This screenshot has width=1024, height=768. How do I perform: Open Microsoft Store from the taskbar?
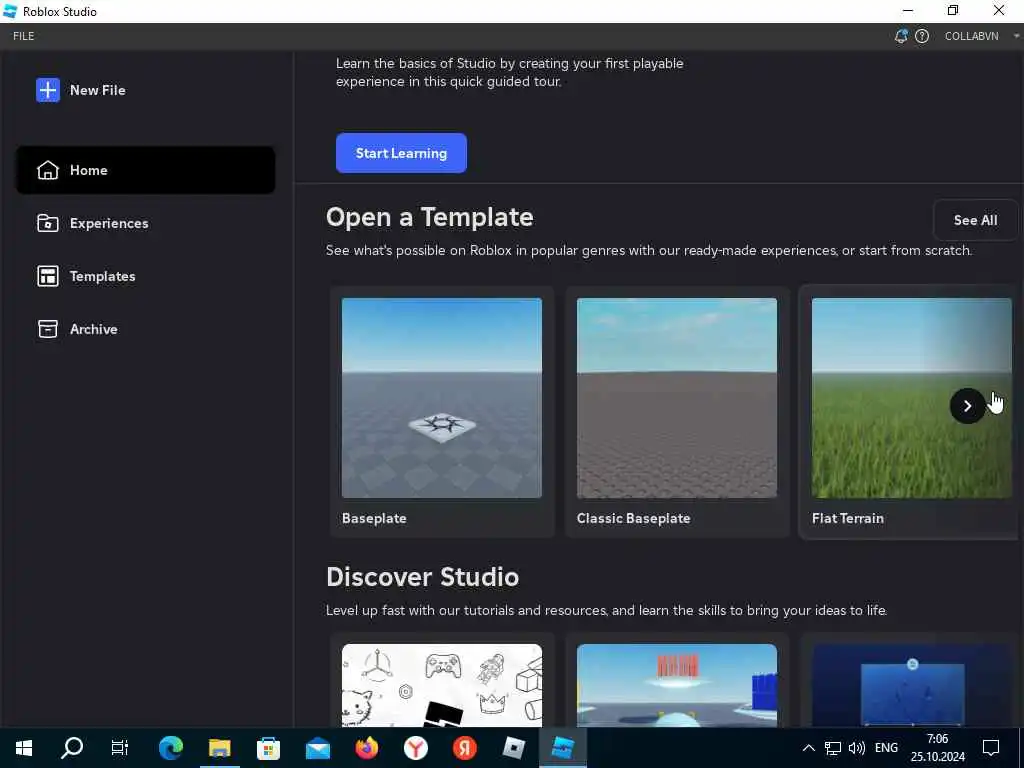[x=268, y=748]
